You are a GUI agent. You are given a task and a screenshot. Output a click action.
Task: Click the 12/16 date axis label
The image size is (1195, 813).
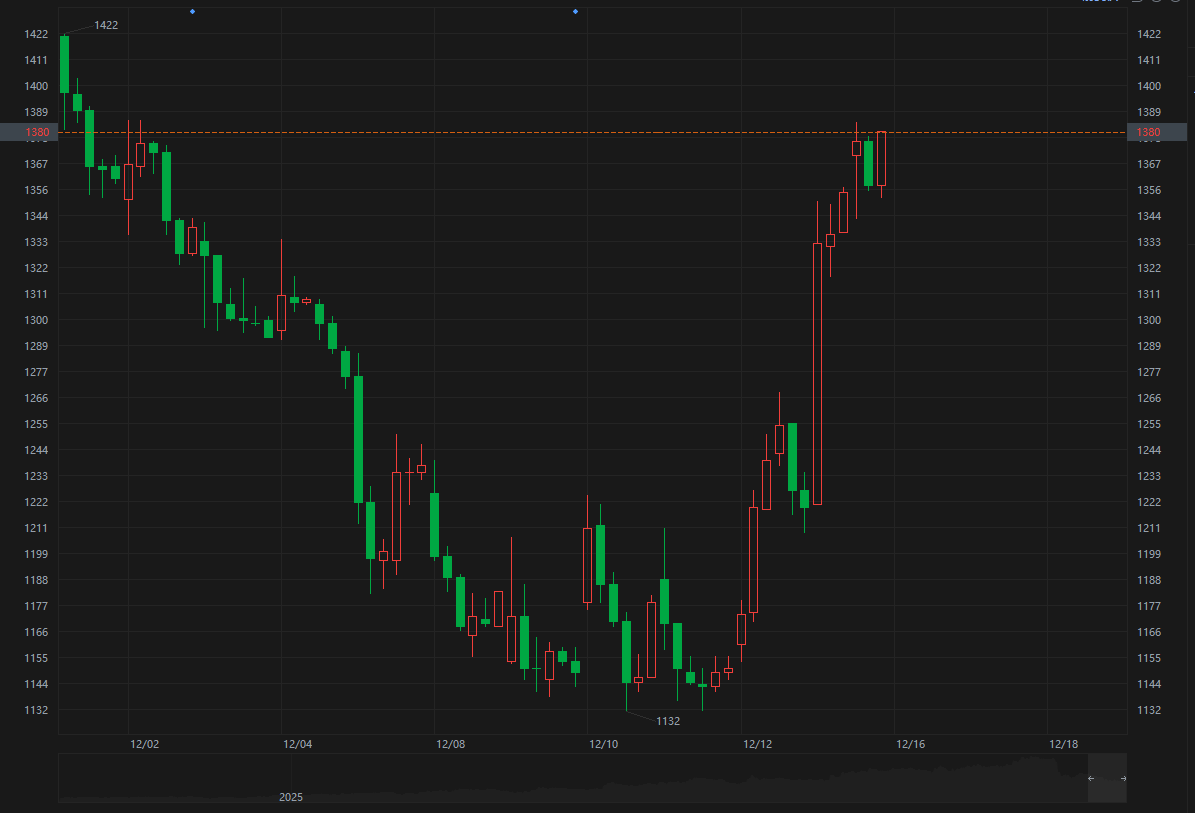coord(910,744)
